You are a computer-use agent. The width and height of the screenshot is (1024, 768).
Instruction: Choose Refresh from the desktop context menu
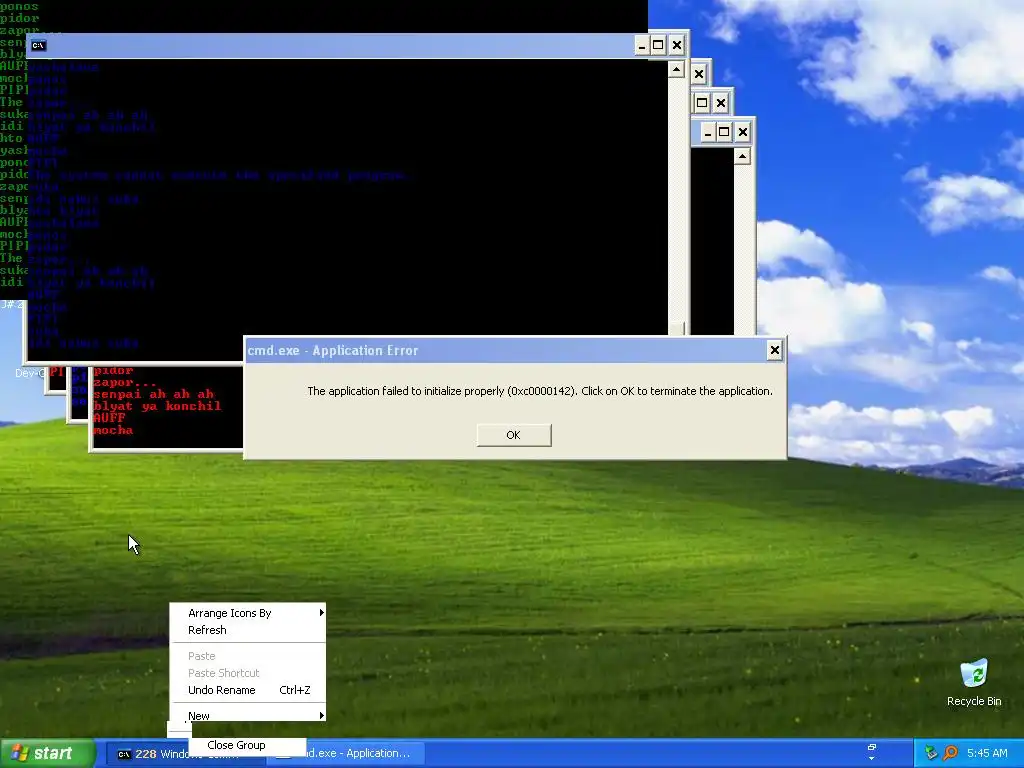248,630
